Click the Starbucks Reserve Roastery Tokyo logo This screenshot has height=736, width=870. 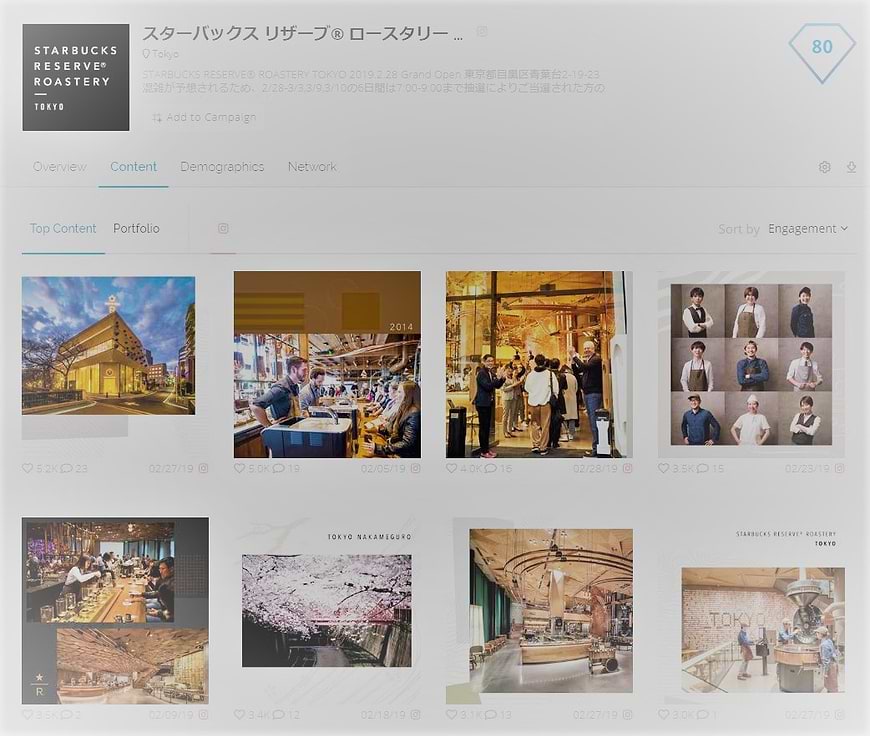click(76, 77)
